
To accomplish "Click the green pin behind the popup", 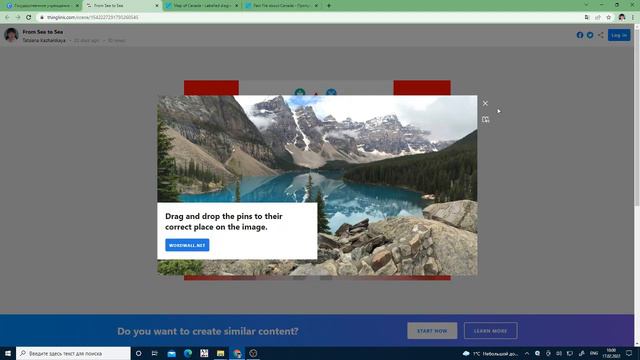I will click(300, 92).
